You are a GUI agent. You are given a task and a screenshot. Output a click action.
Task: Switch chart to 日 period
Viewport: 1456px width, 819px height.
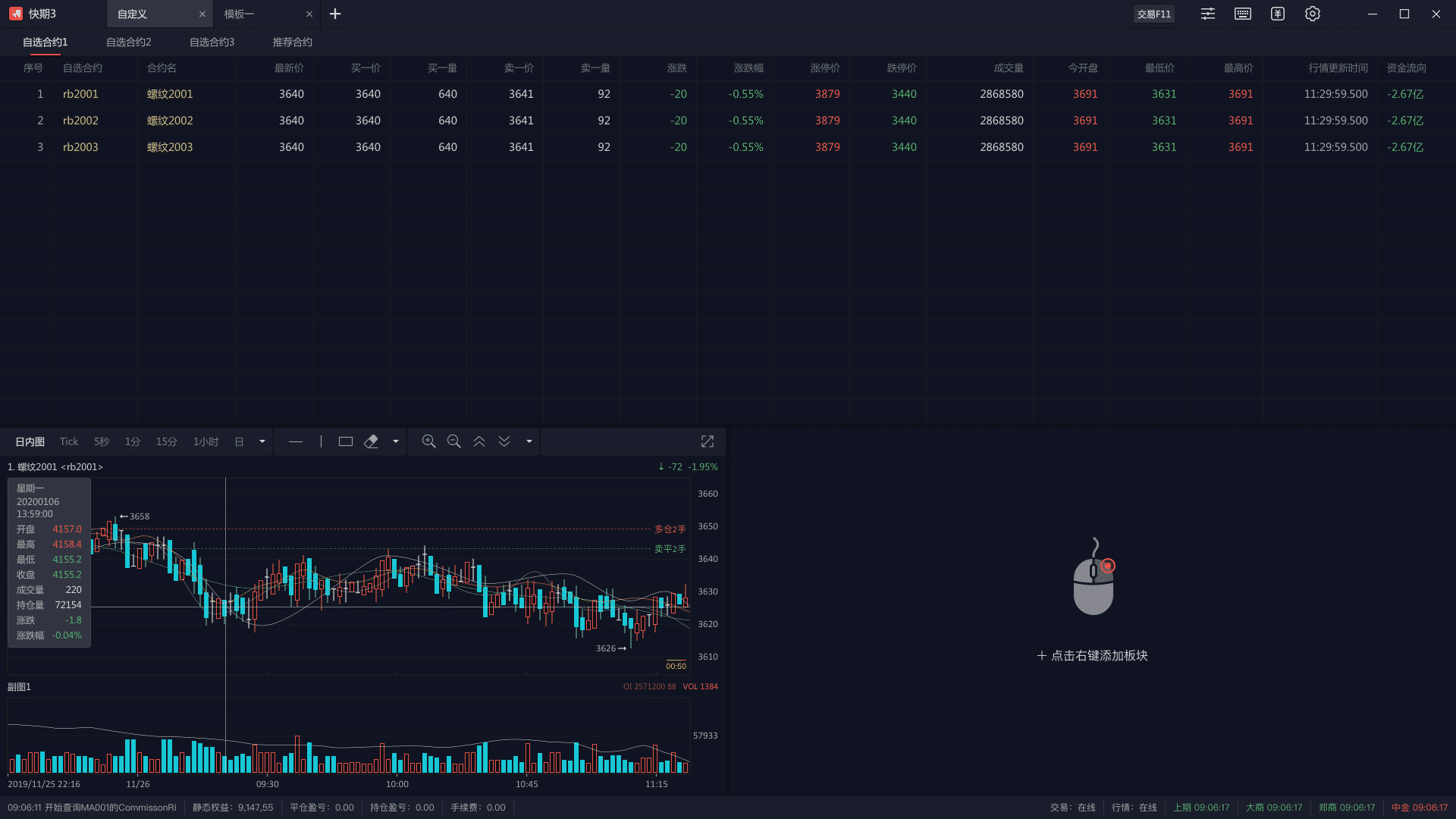tap(239, 441)
